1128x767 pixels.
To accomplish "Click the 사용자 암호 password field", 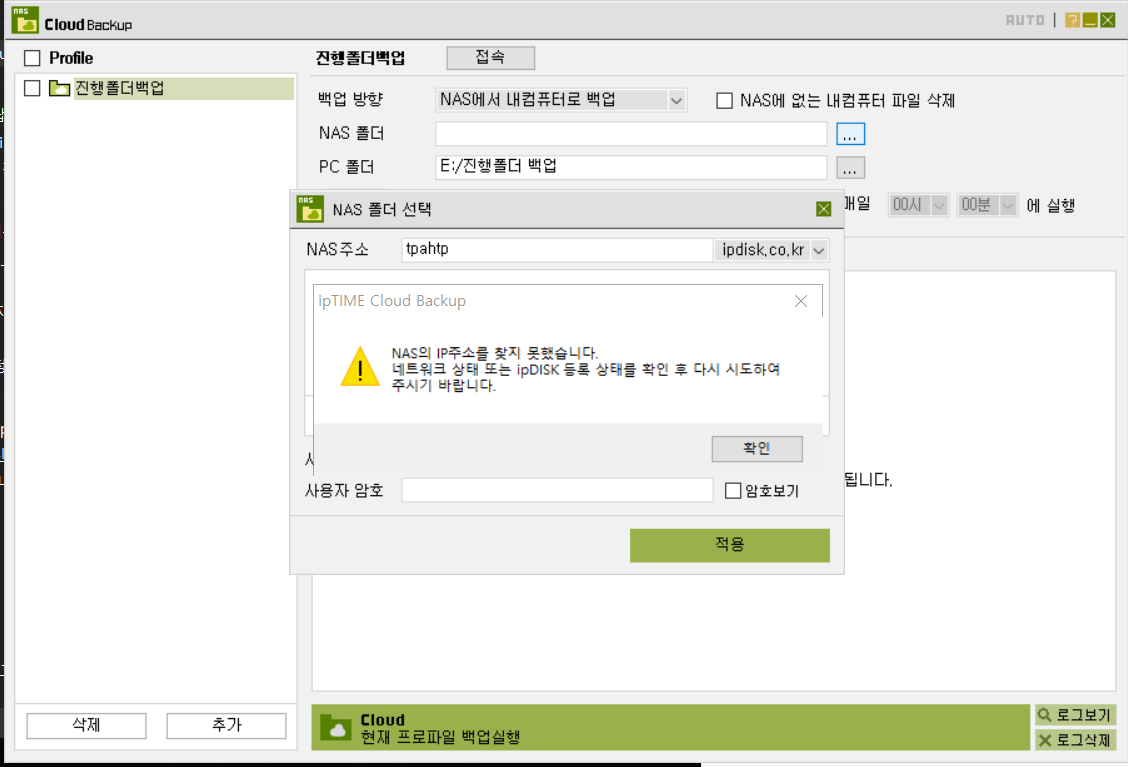I will click(x=557, y=490).
